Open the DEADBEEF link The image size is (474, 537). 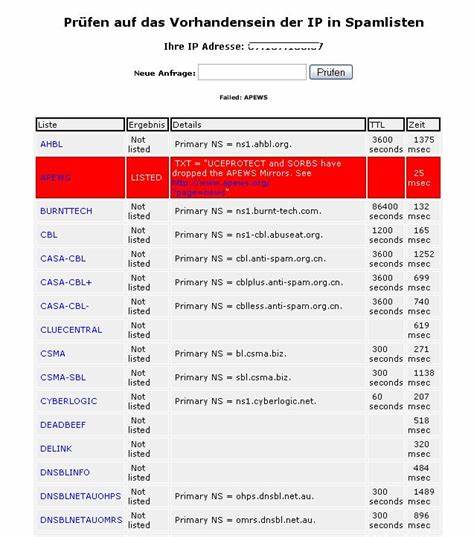pos(63,425)
